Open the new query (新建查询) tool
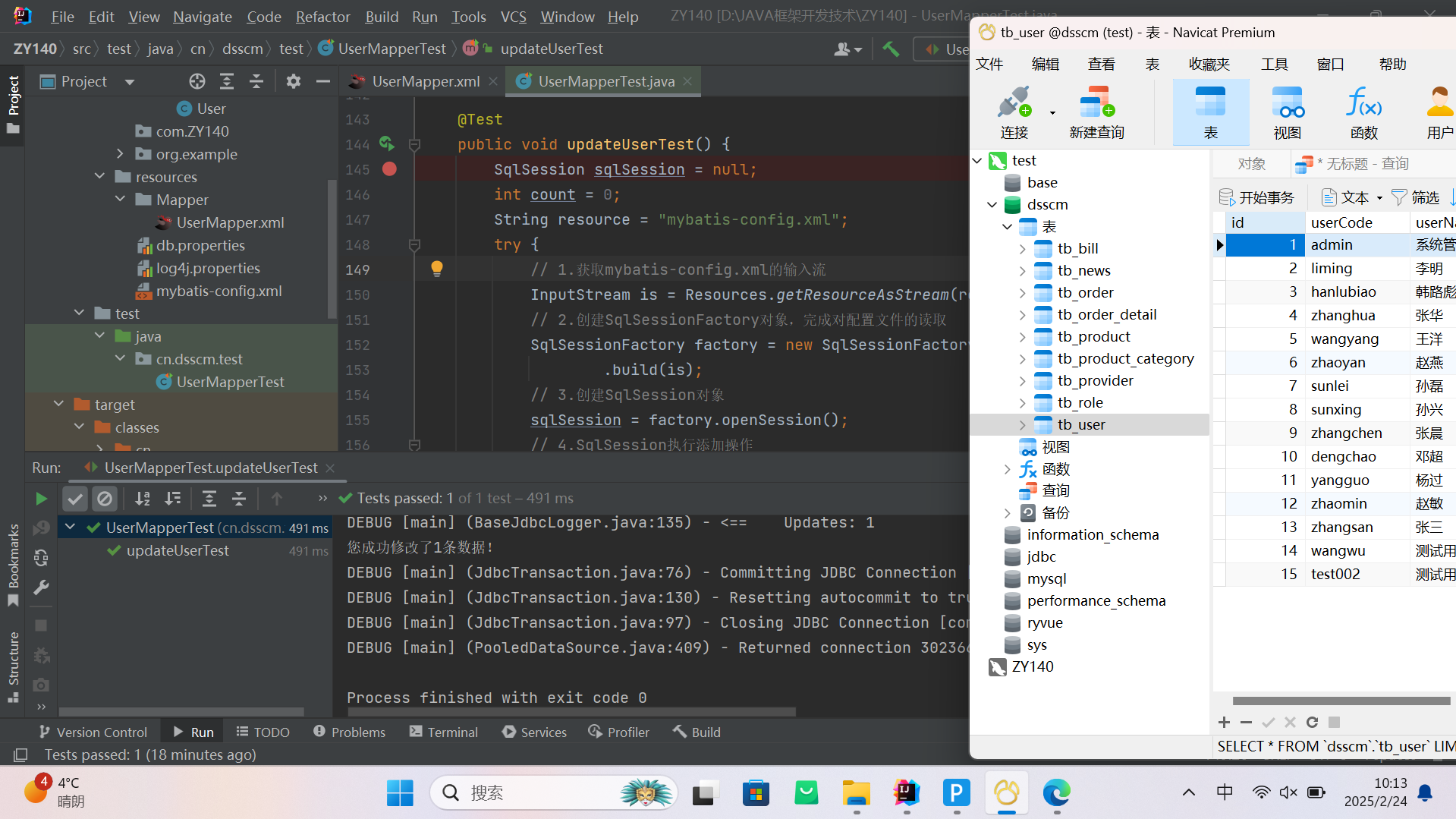 point(1096,112)
